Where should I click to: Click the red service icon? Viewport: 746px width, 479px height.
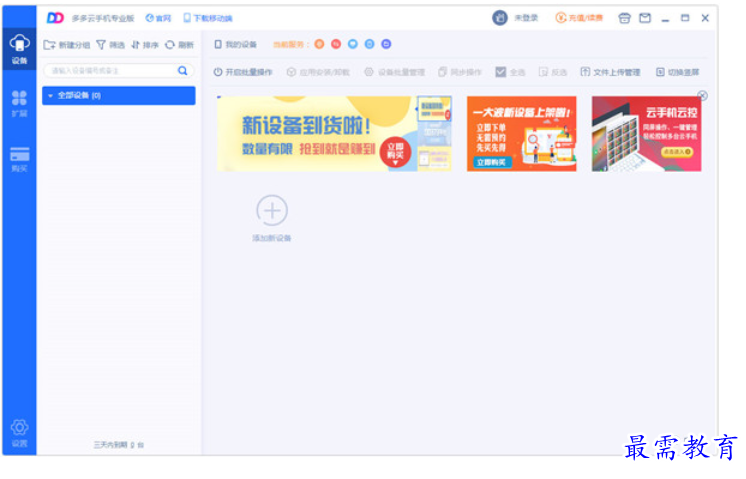tap(336, 44)
